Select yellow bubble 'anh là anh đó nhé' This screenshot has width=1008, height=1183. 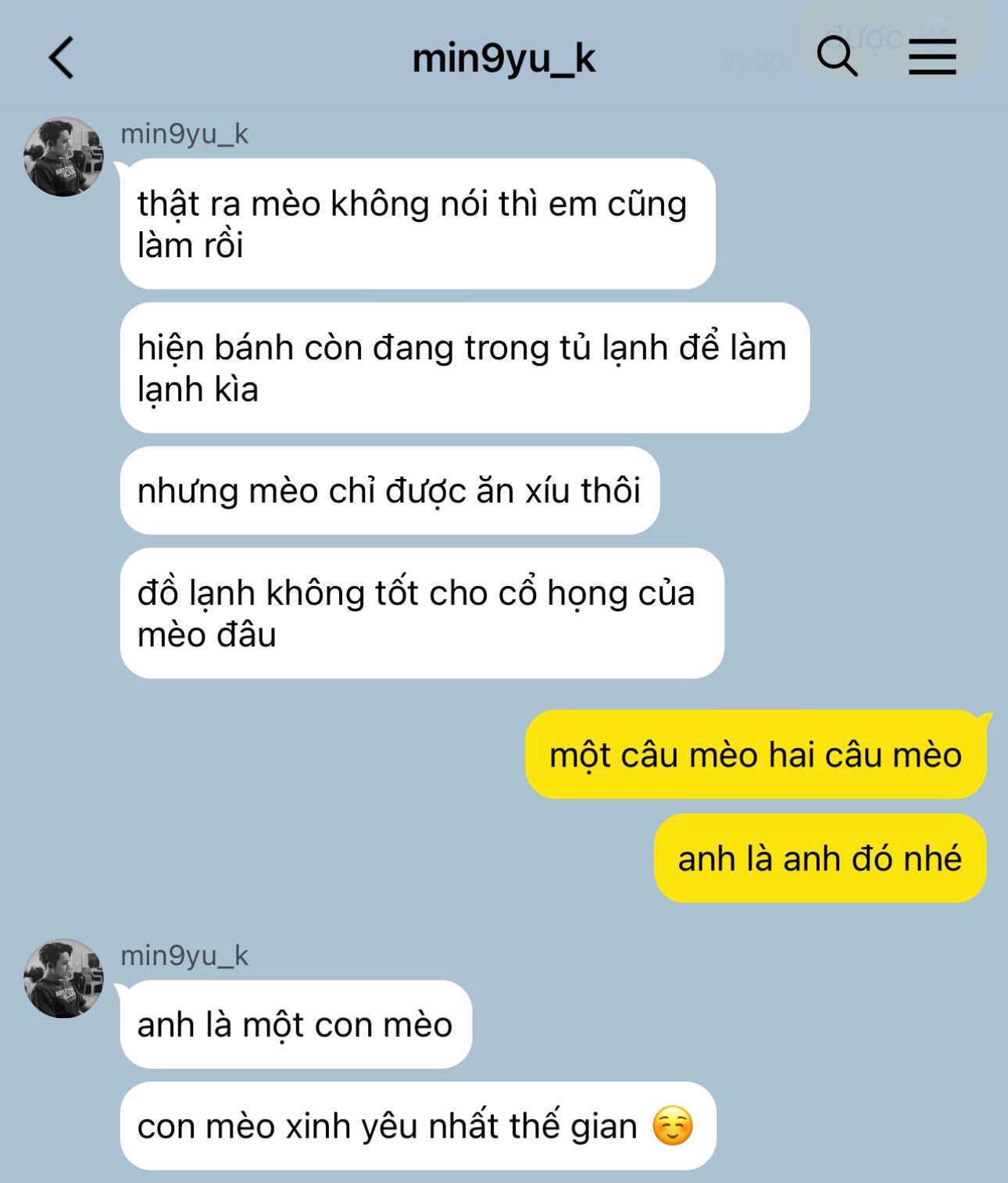[x=820, y=858]
